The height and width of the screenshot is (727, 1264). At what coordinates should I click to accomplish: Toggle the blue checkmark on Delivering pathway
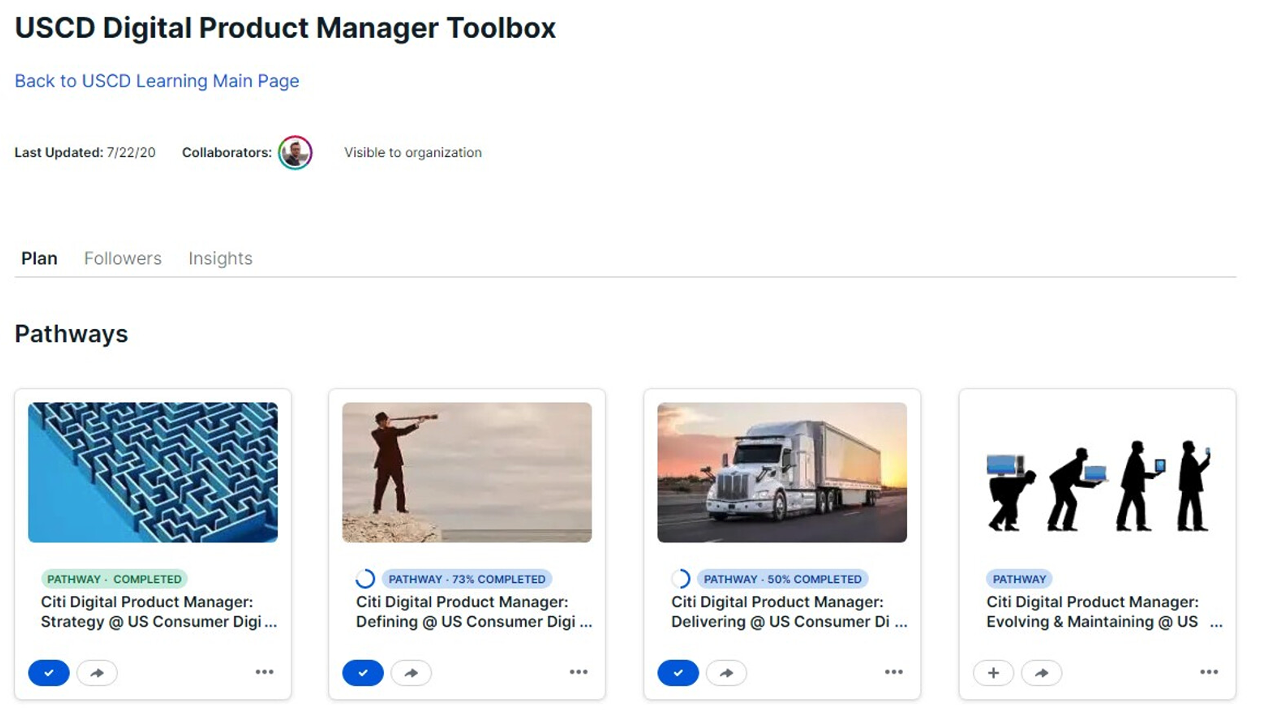click(678, 673)
